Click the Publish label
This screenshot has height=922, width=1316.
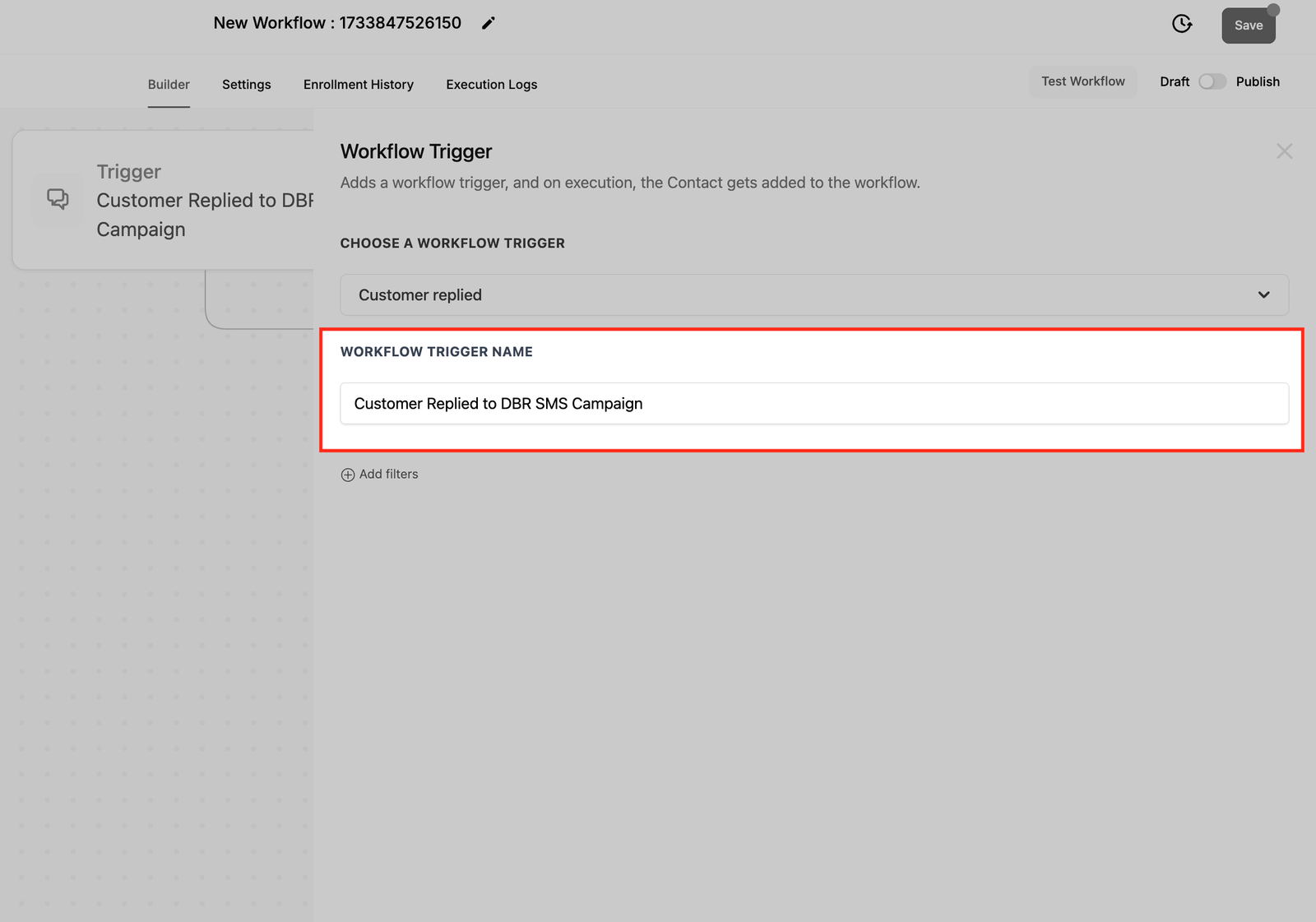click(1257, 81)
